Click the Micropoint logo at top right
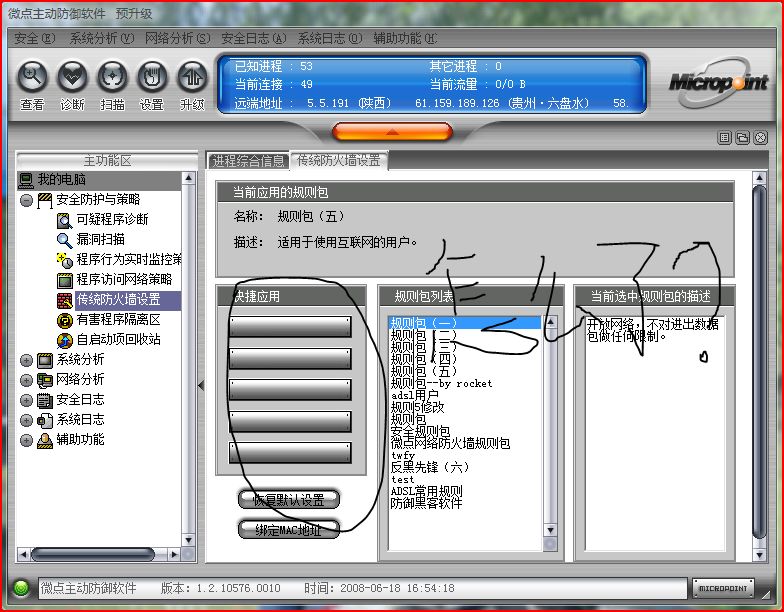The height and width of the screenshot is (612, 784). point(718,82)
